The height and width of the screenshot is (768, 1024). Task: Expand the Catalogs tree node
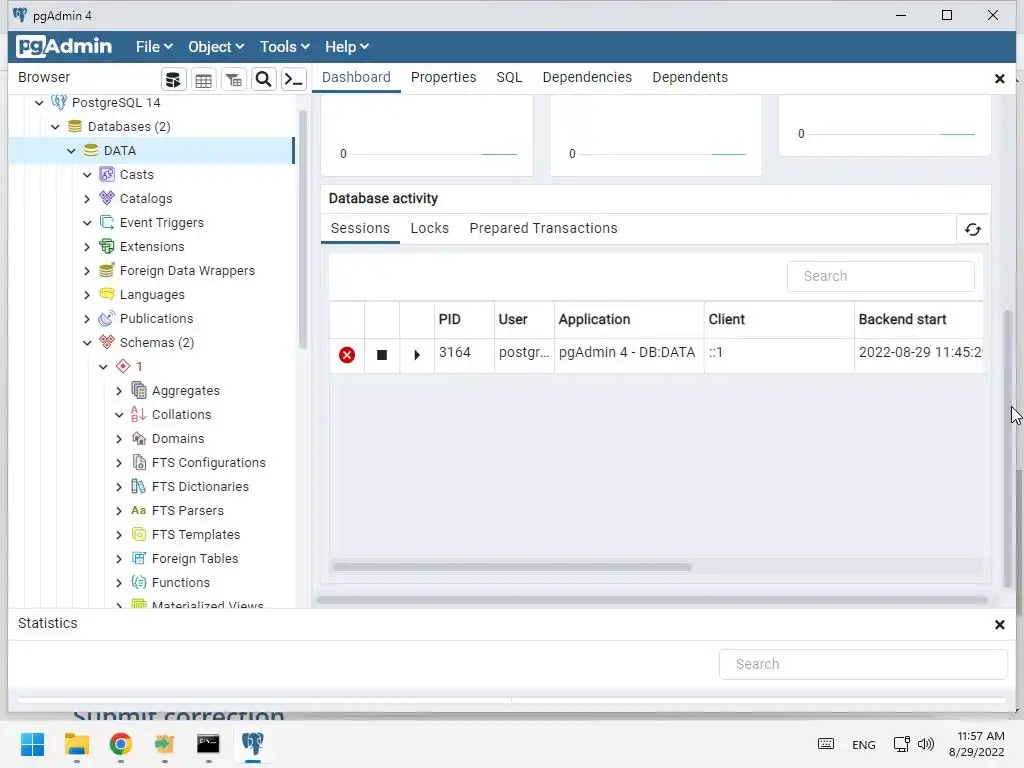point(87,199)
